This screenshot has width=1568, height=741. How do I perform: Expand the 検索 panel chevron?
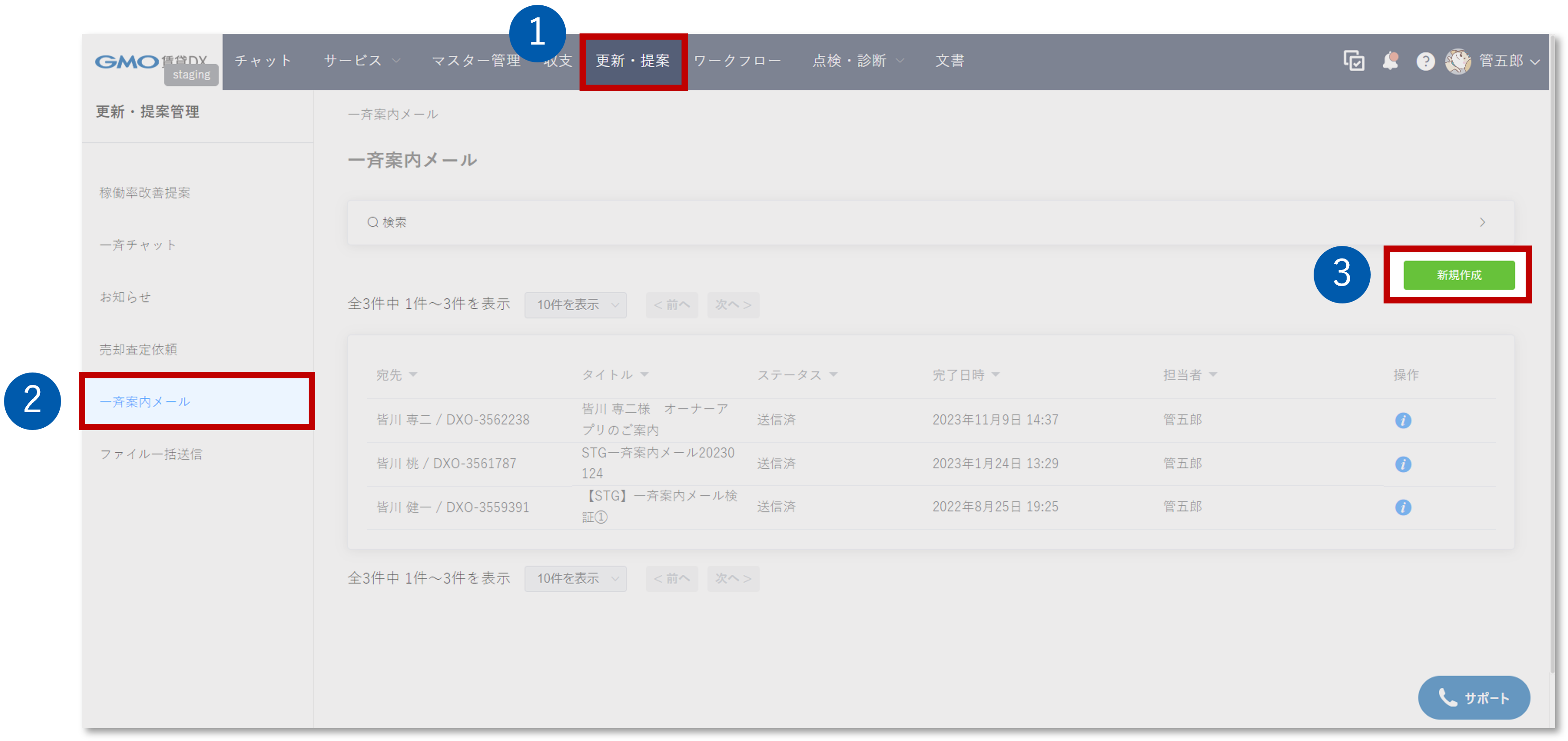click(x=1482, y=222)
